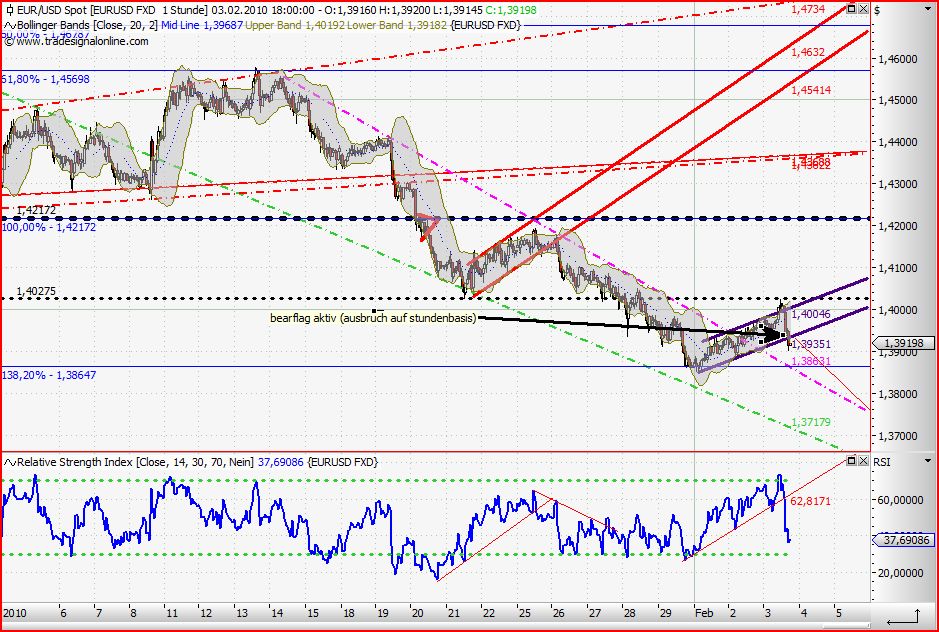
Task: Click the 37,69086 RSI value marker
Action: pos(906,540)
